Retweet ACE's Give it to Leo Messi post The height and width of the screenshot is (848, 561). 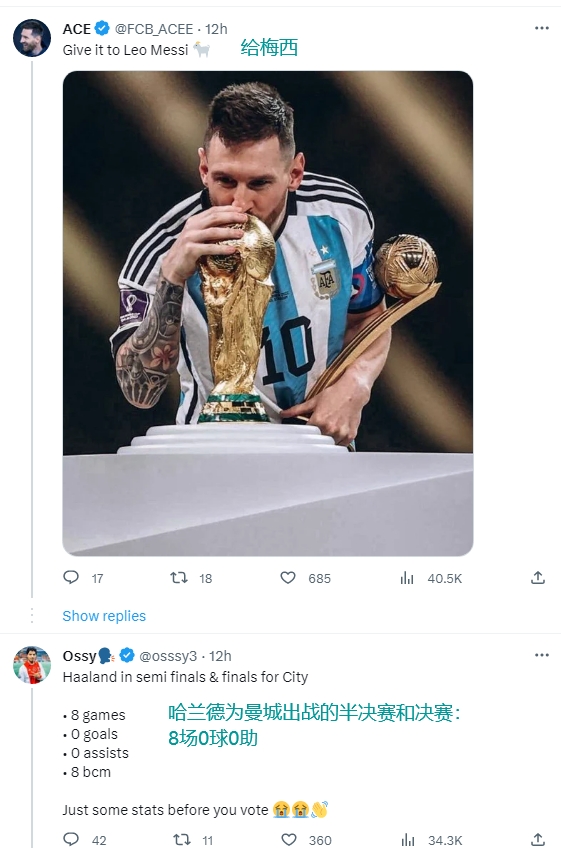[179, 578]
